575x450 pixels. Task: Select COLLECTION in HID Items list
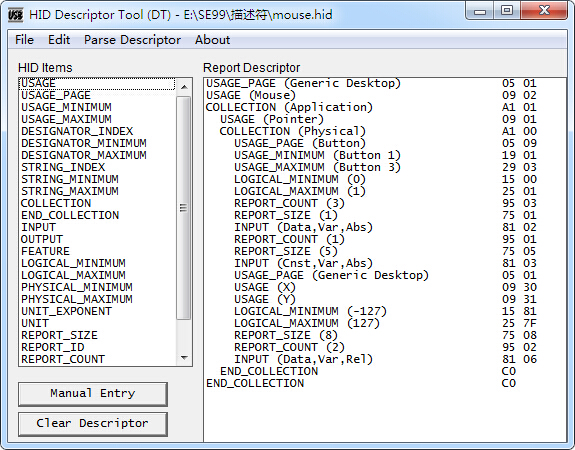click(97, 203)
